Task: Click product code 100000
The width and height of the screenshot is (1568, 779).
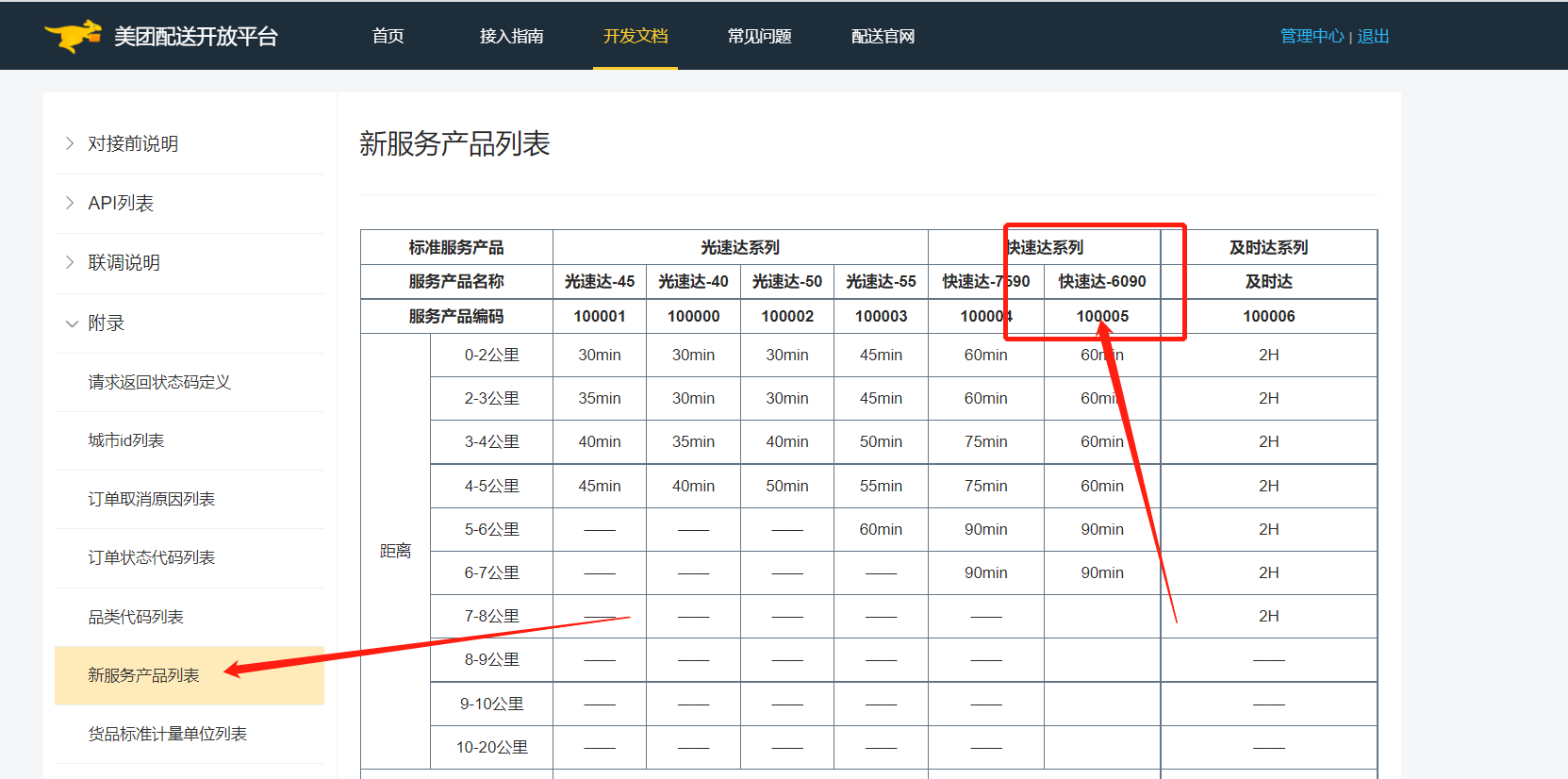Action: click(x=693, y=316)
